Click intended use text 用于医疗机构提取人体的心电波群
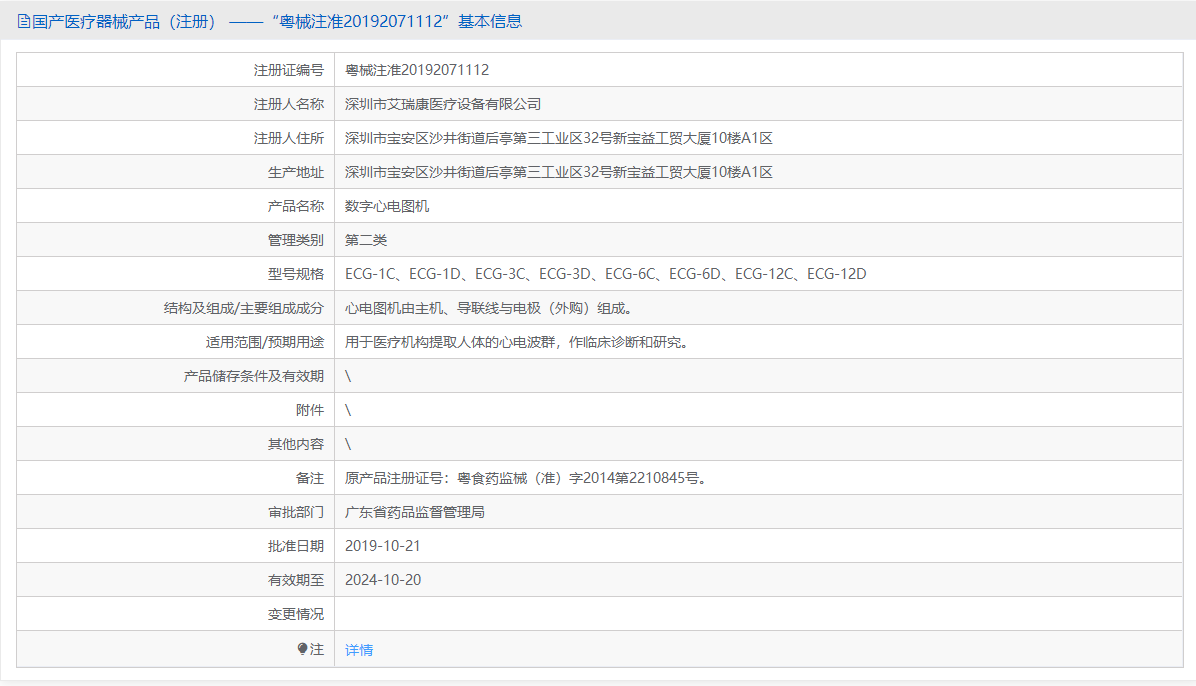Image resolution: width=1196 pixels, height=686 pixels. click(x=517, y=342)
